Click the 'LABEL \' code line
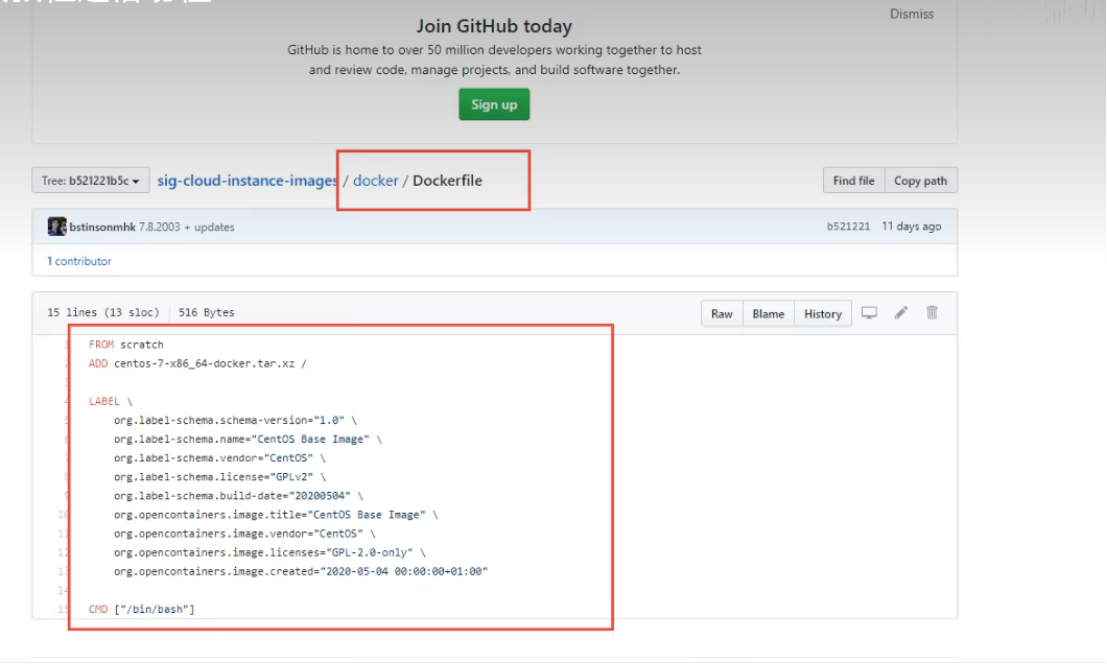This screenshot has width=1107, height=664. point(111,402)
